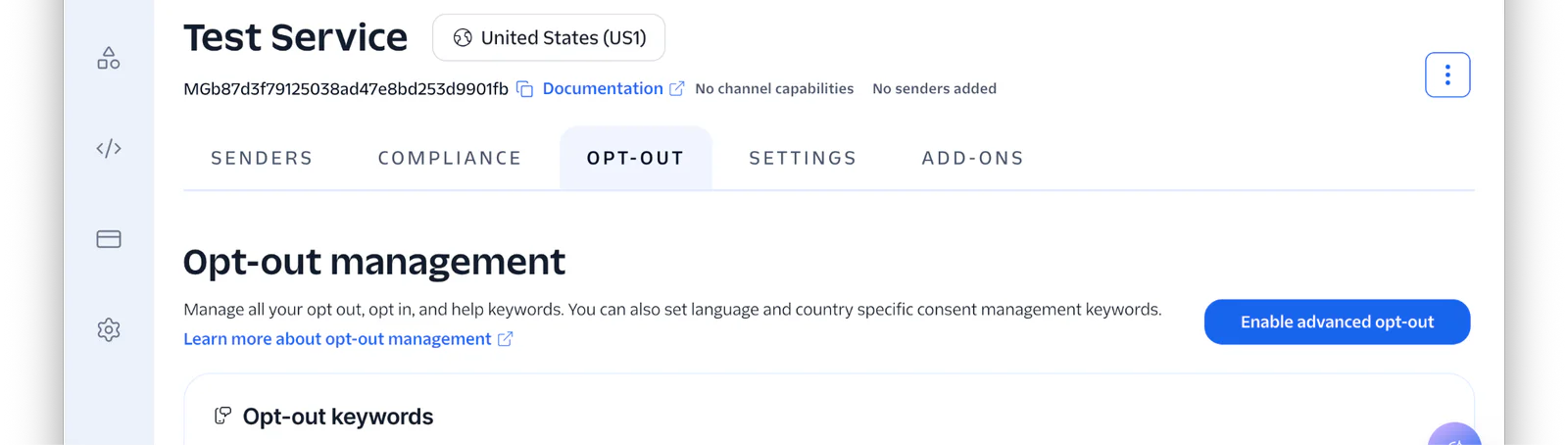Open the code brackets sidebar icon
This screenshot has width=1568, height=445.
(x=109, y=149)
